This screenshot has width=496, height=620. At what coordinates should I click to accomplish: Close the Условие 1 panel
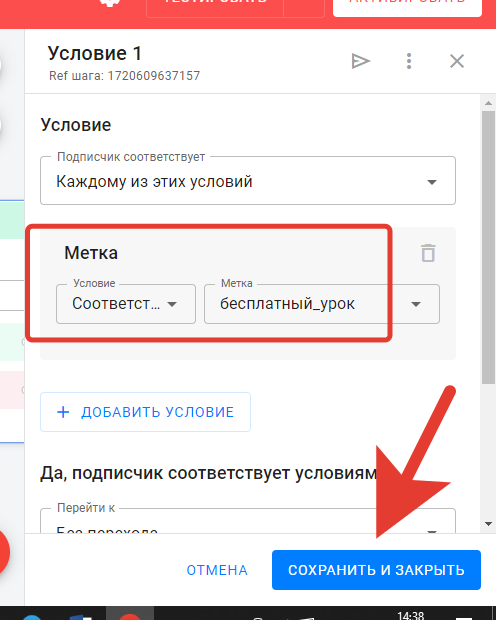[x=457, y=61]
